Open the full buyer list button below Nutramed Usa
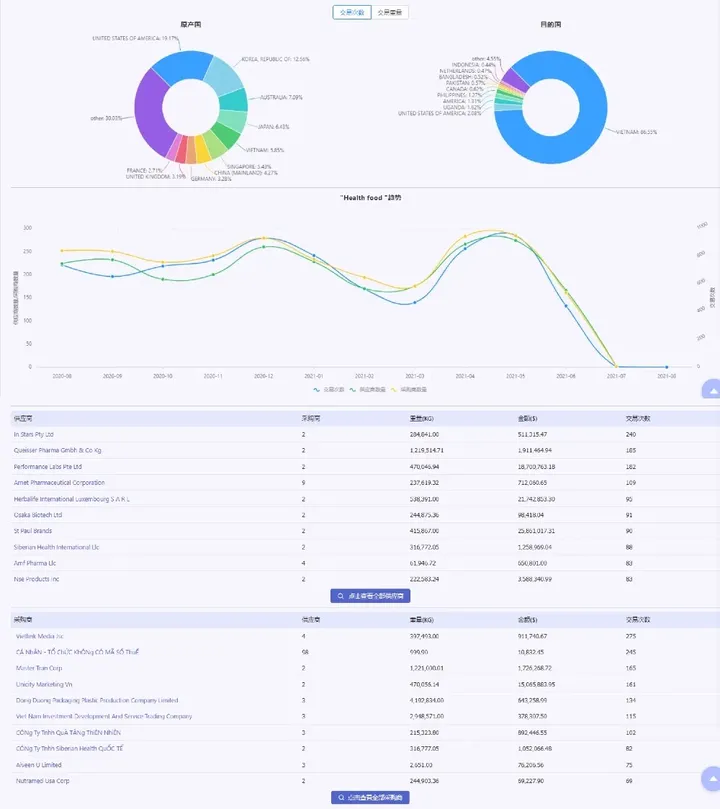 pyautogui.click(x=370, y=797)
